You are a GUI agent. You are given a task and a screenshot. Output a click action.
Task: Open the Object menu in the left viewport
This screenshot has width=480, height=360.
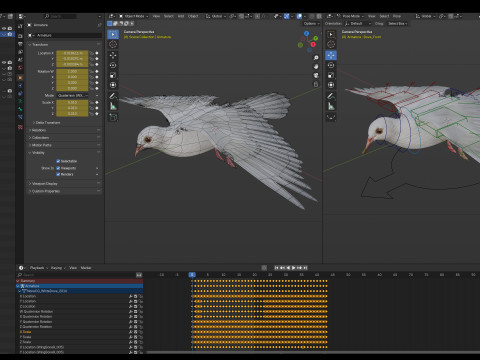(193, 16)
